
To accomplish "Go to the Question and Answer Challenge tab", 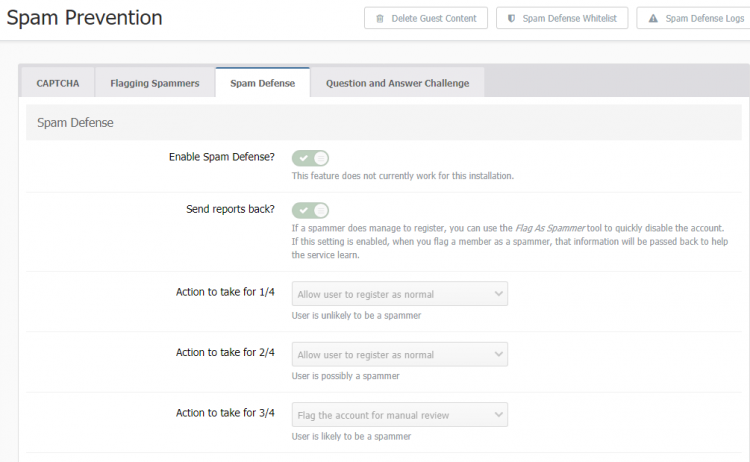I will point(397,83).
